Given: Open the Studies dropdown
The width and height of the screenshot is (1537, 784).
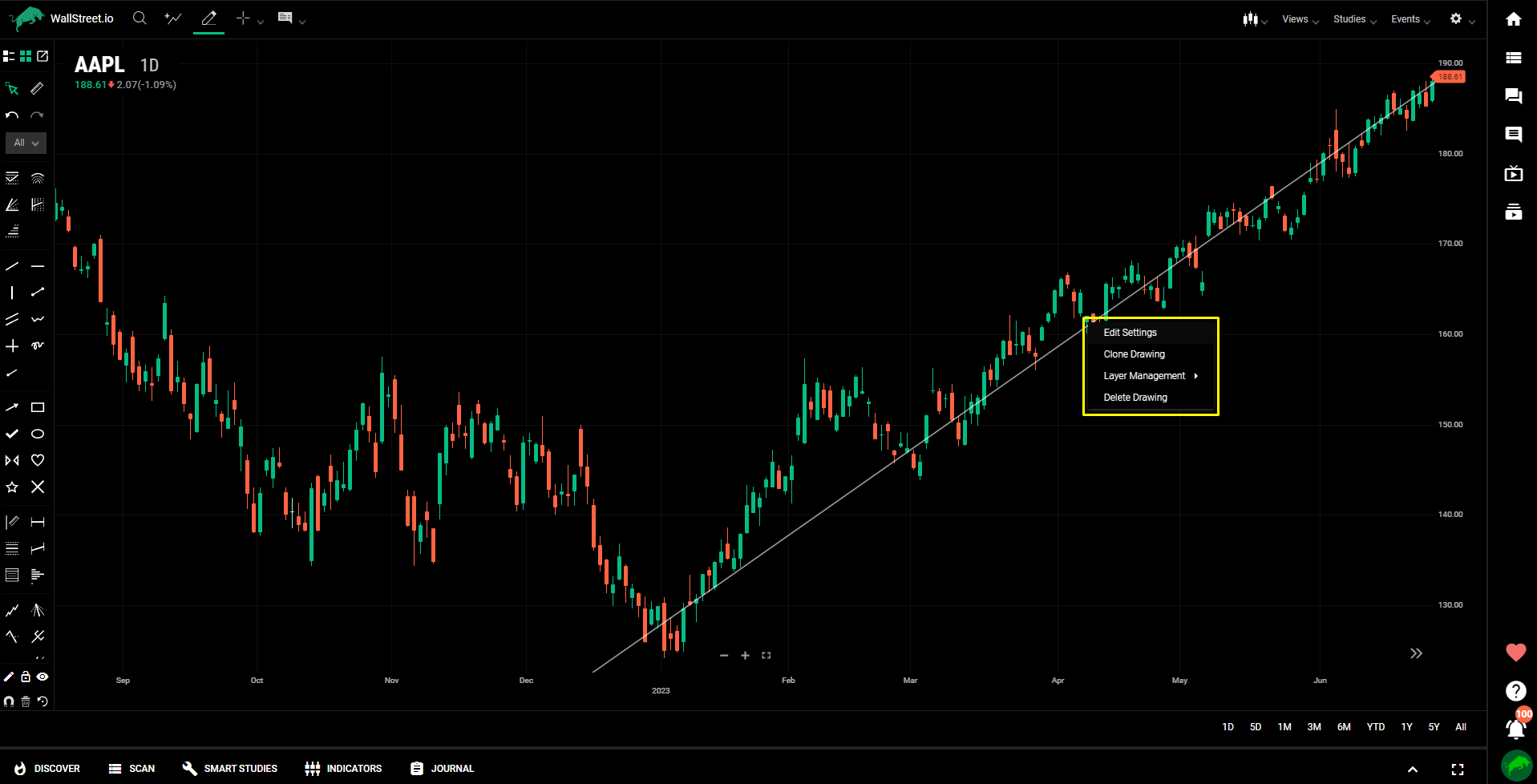Looking at the screenshot, I should [1353, 19].
